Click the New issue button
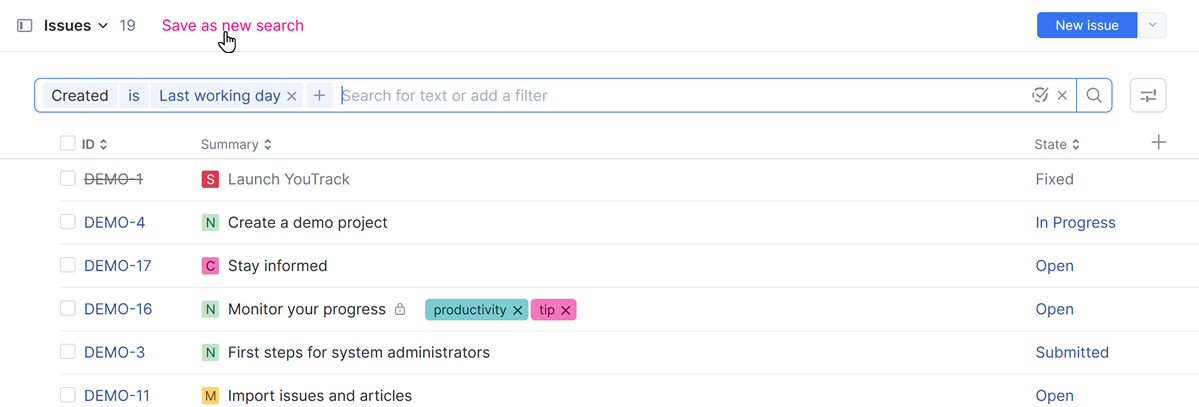The image size is (1199, 407). [1087, 26]
